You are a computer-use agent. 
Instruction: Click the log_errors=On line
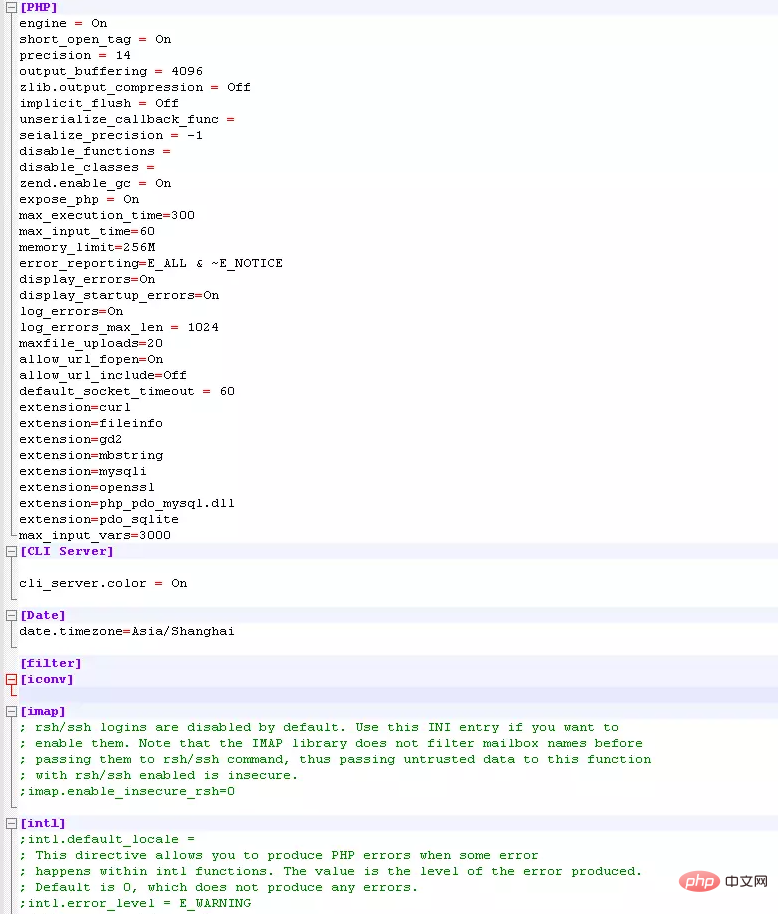[x=71, y=311]
